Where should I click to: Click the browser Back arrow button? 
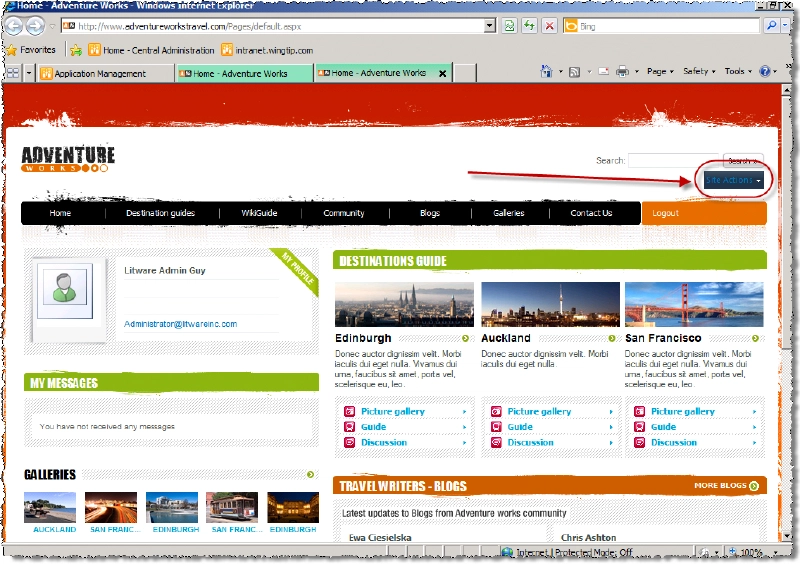click(14, 27)
